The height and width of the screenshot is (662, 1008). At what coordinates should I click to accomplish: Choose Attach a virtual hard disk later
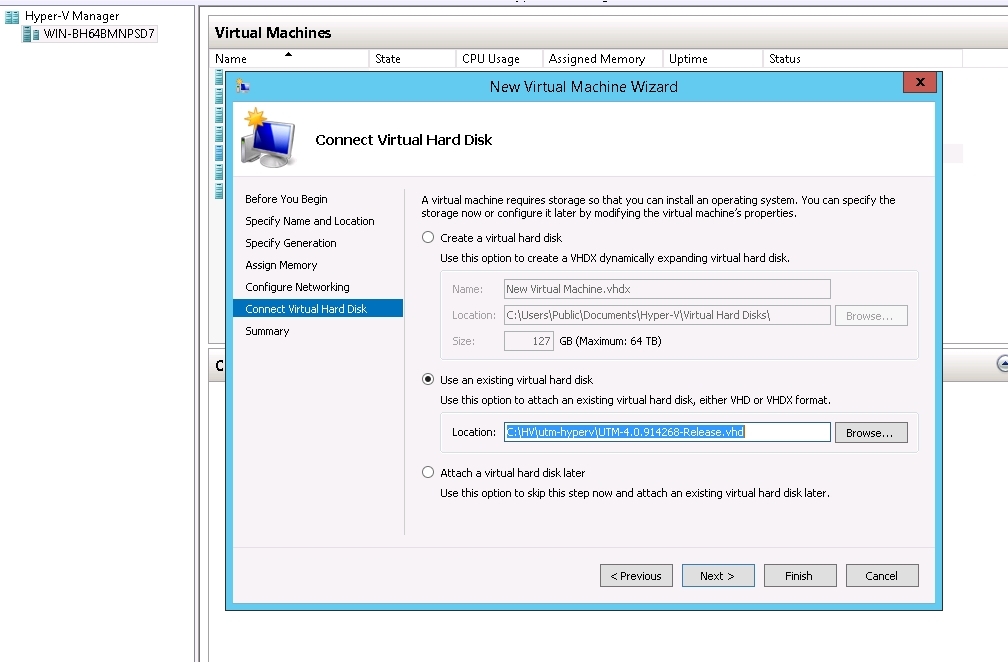coord(428,473)
